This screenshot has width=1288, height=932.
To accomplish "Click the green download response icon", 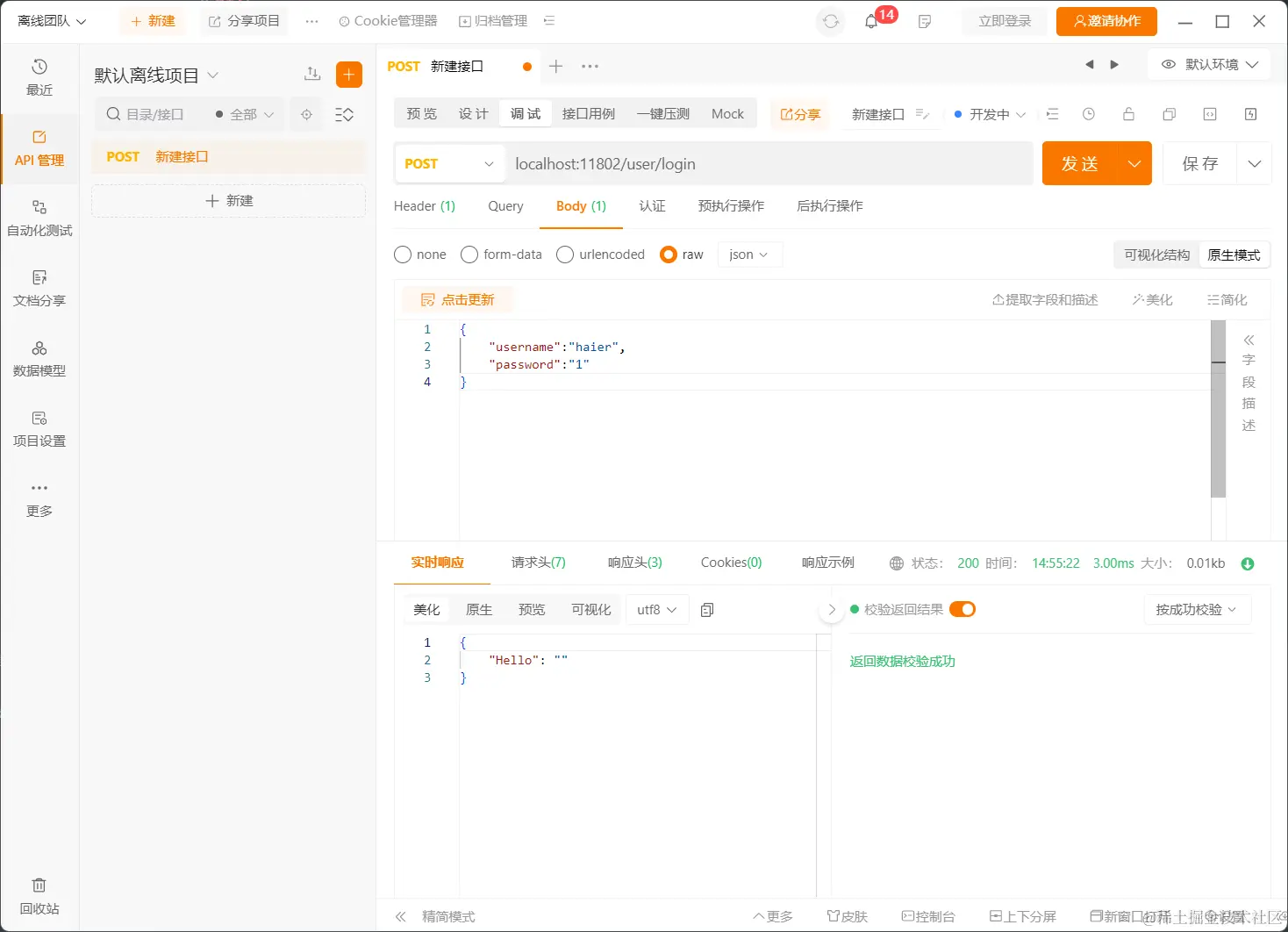I will 1248,563.
